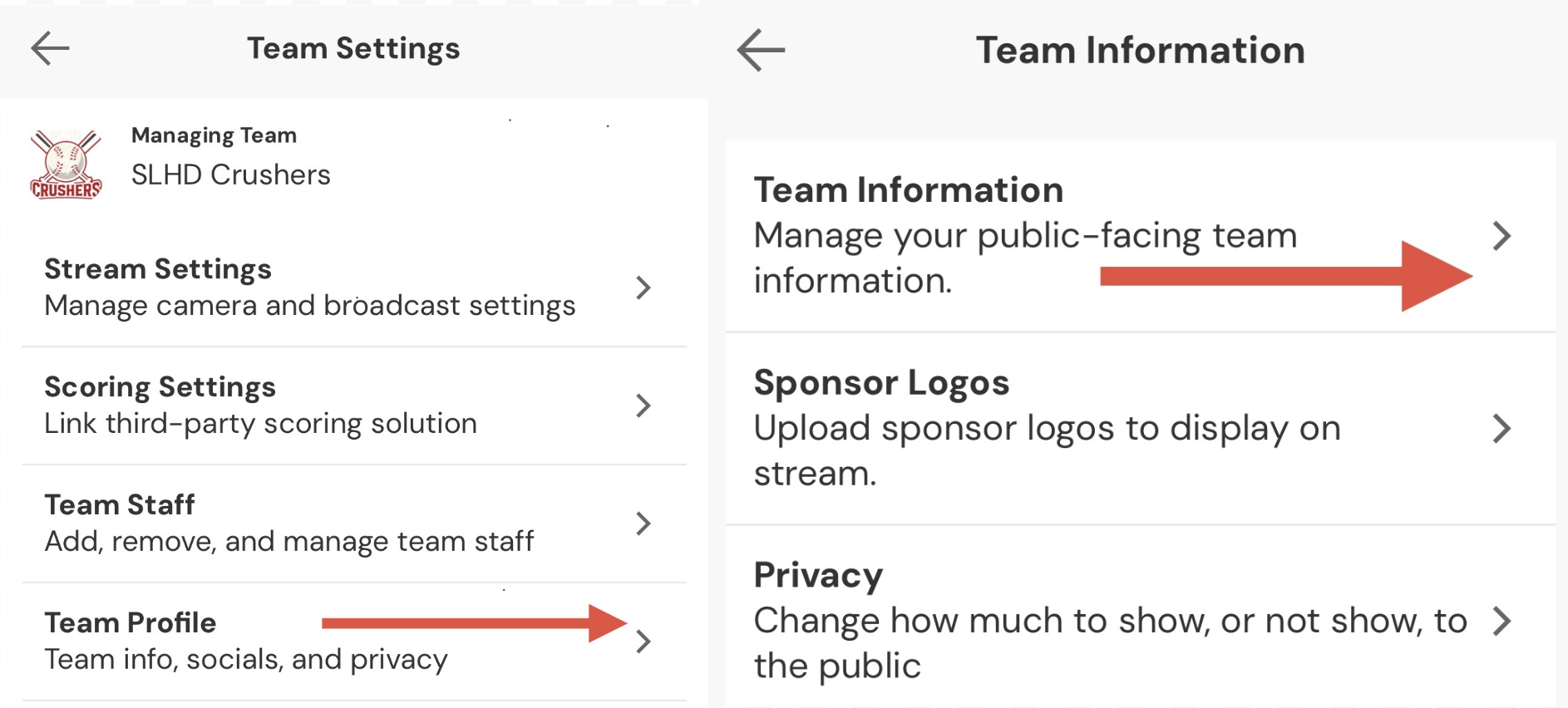Choose Team Profile entry

[131, 623]
